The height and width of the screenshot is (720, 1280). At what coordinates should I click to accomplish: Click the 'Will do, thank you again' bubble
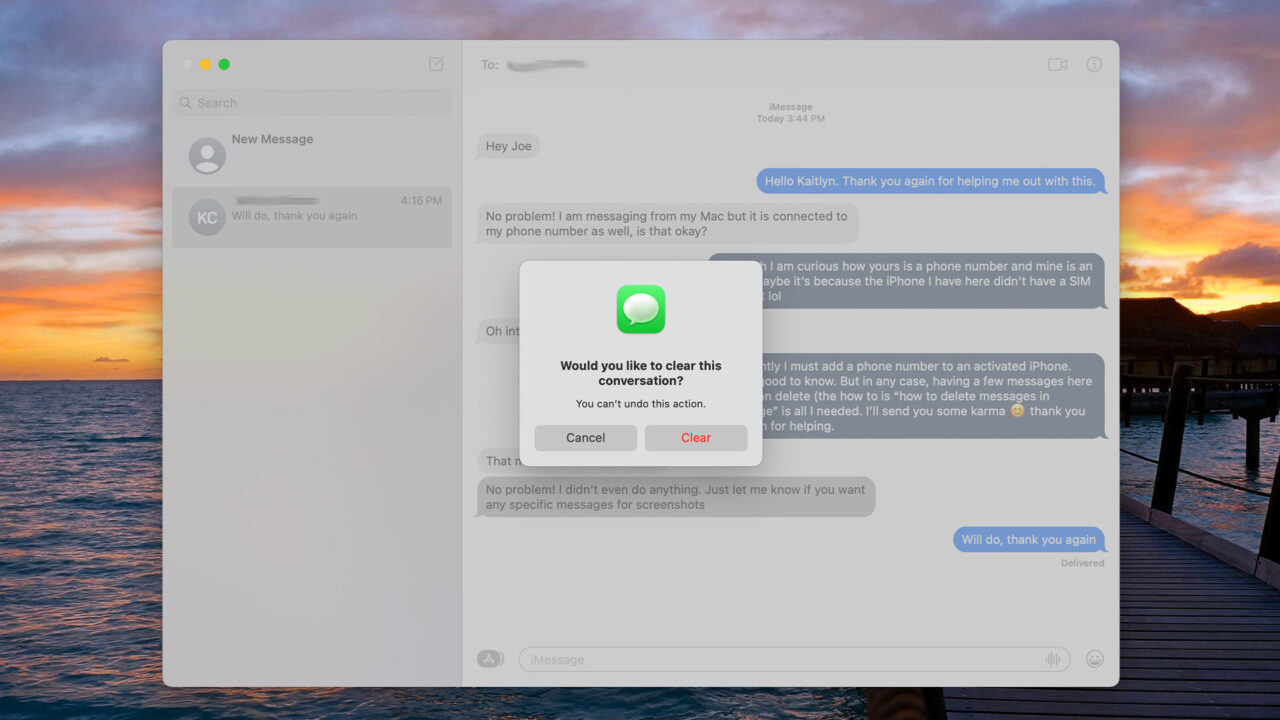pyautogui.click(x=1029, y=539)
